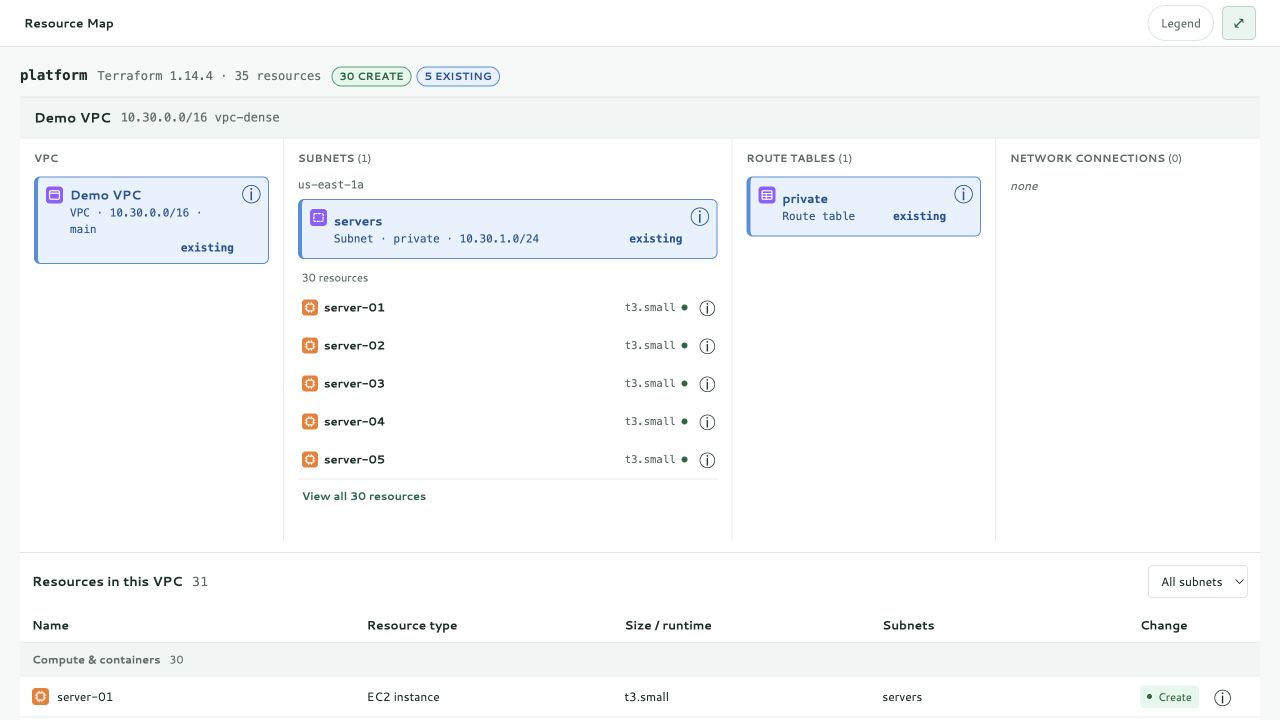Image resolution: width=1280 pixels, height=720 pixels.
Task: Click the 30 CREATE badge
Action: point(371,76)
